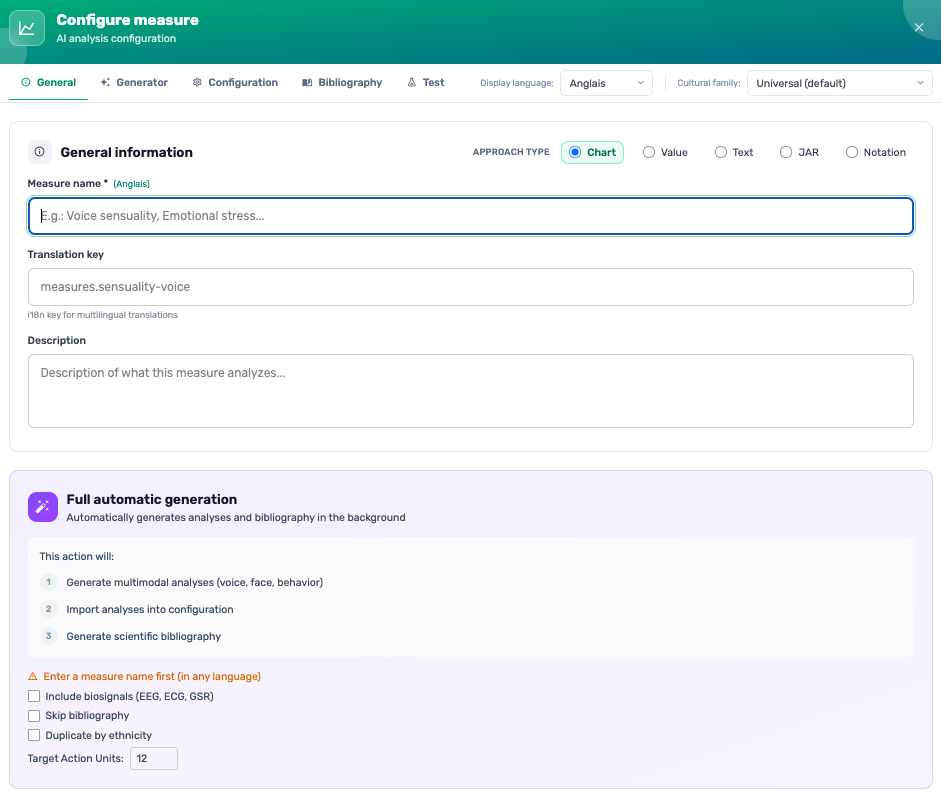The image size is (941, 798).
Task: Open the Display language dropdown
Action: (x=606, y=83)
